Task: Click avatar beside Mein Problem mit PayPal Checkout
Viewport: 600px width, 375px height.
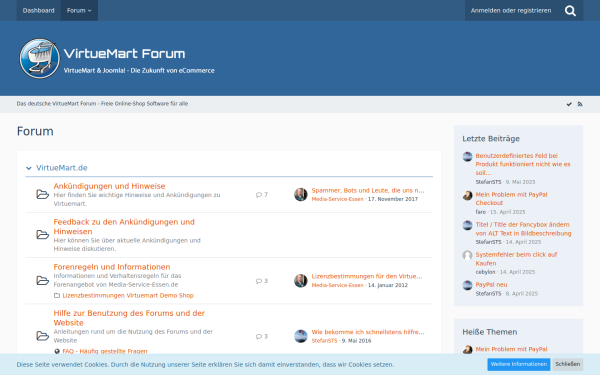Action: (467, 196)
